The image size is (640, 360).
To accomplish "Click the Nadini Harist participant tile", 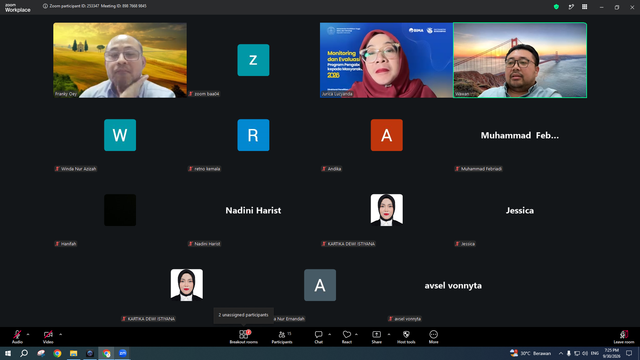I will 253,210.
